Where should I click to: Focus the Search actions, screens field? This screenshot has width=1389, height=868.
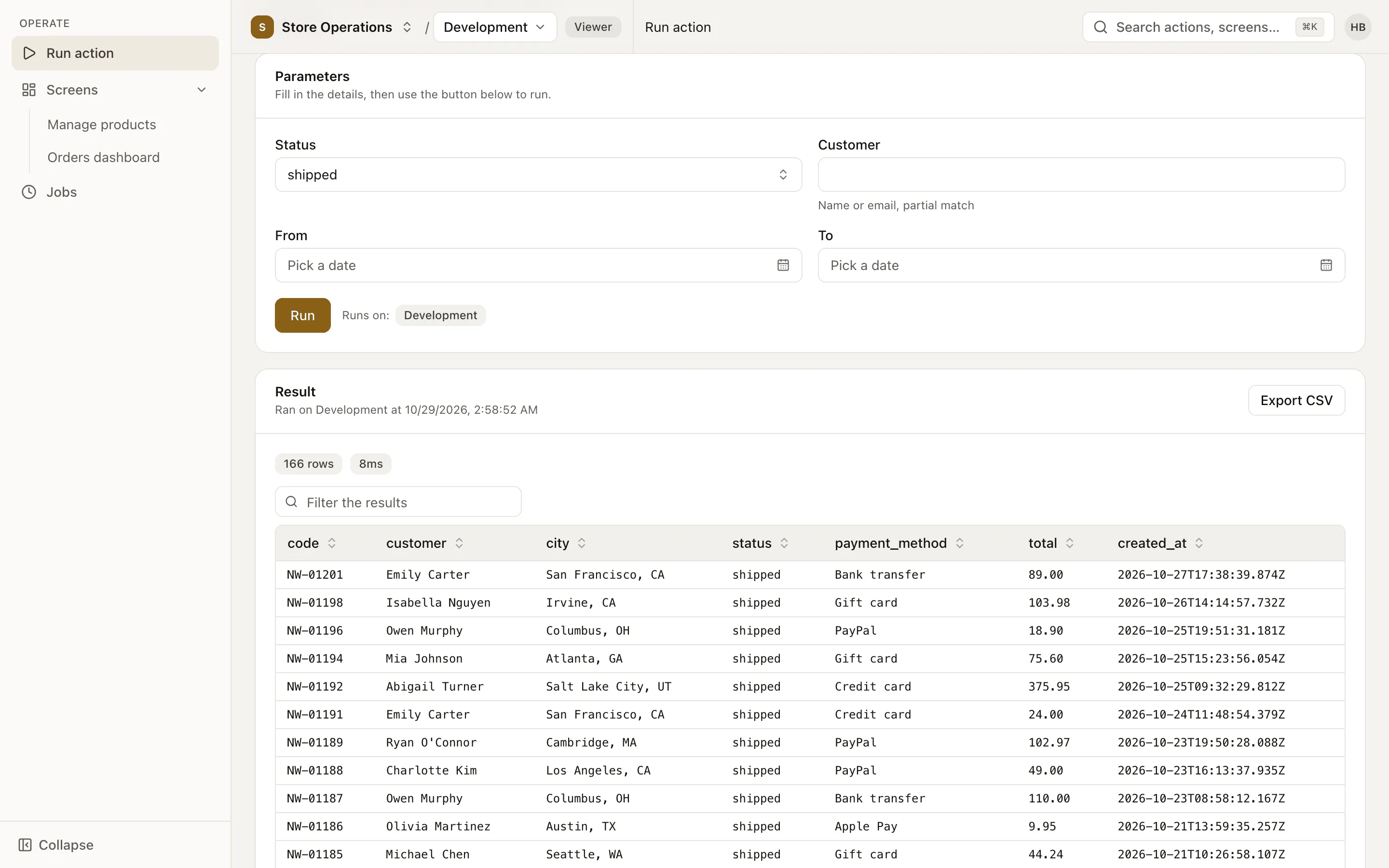[x=1208, y=27]
